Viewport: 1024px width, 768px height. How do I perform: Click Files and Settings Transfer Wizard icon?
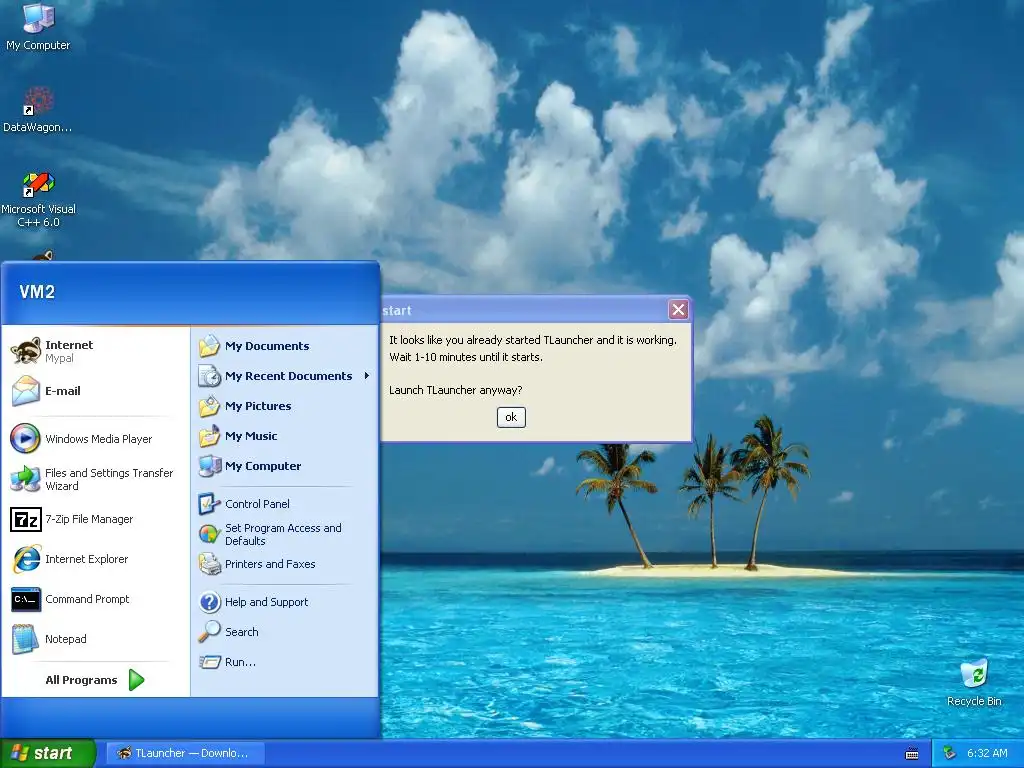(25, 479)
